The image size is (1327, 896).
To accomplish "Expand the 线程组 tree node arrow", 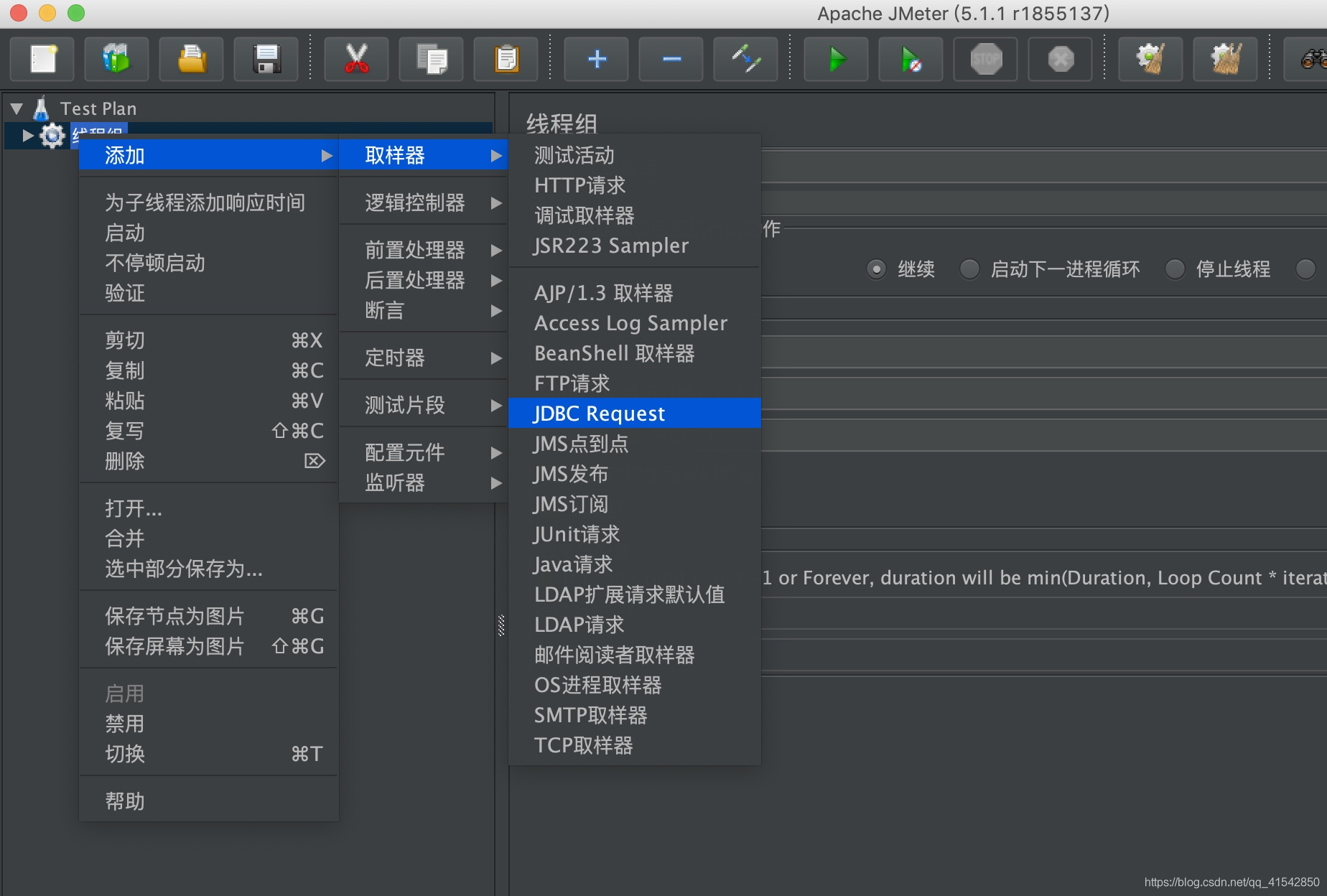I will [28, 136].
